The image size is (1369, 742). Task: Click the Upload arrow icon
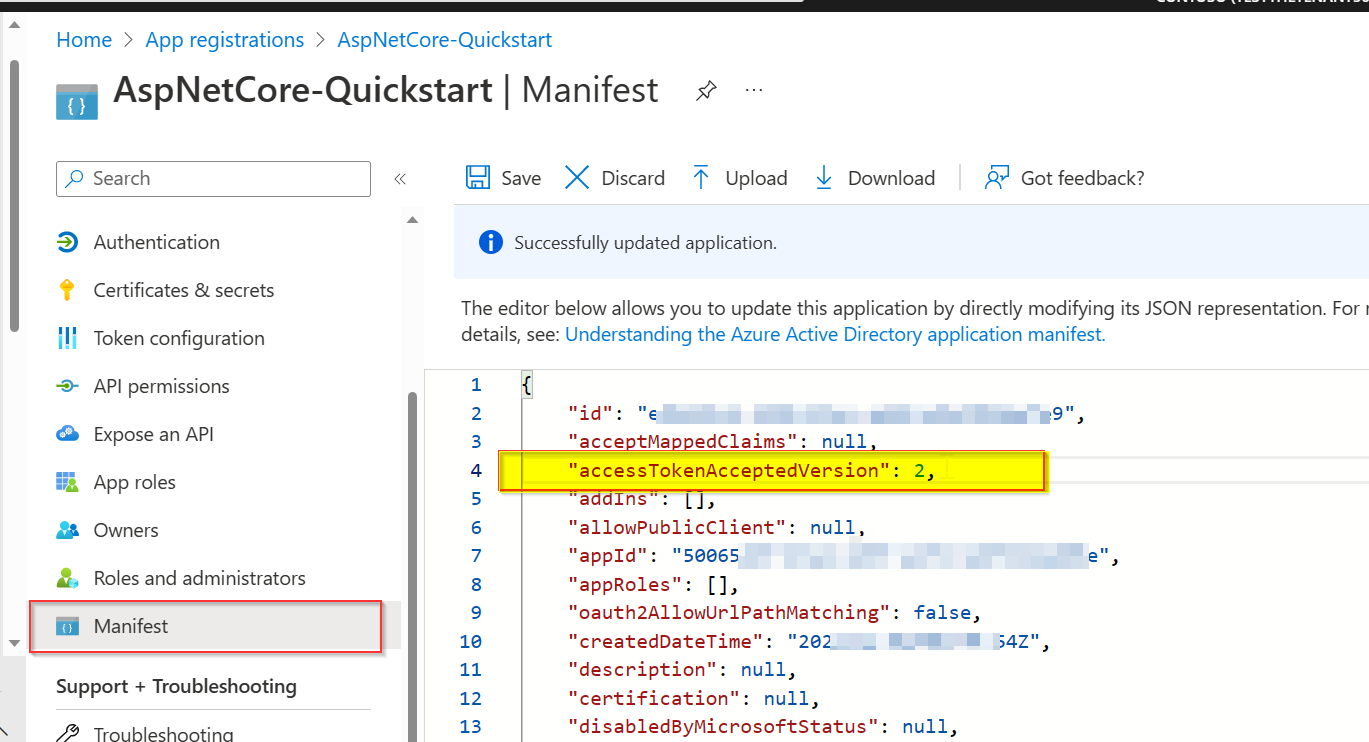(x=701, y=178)
